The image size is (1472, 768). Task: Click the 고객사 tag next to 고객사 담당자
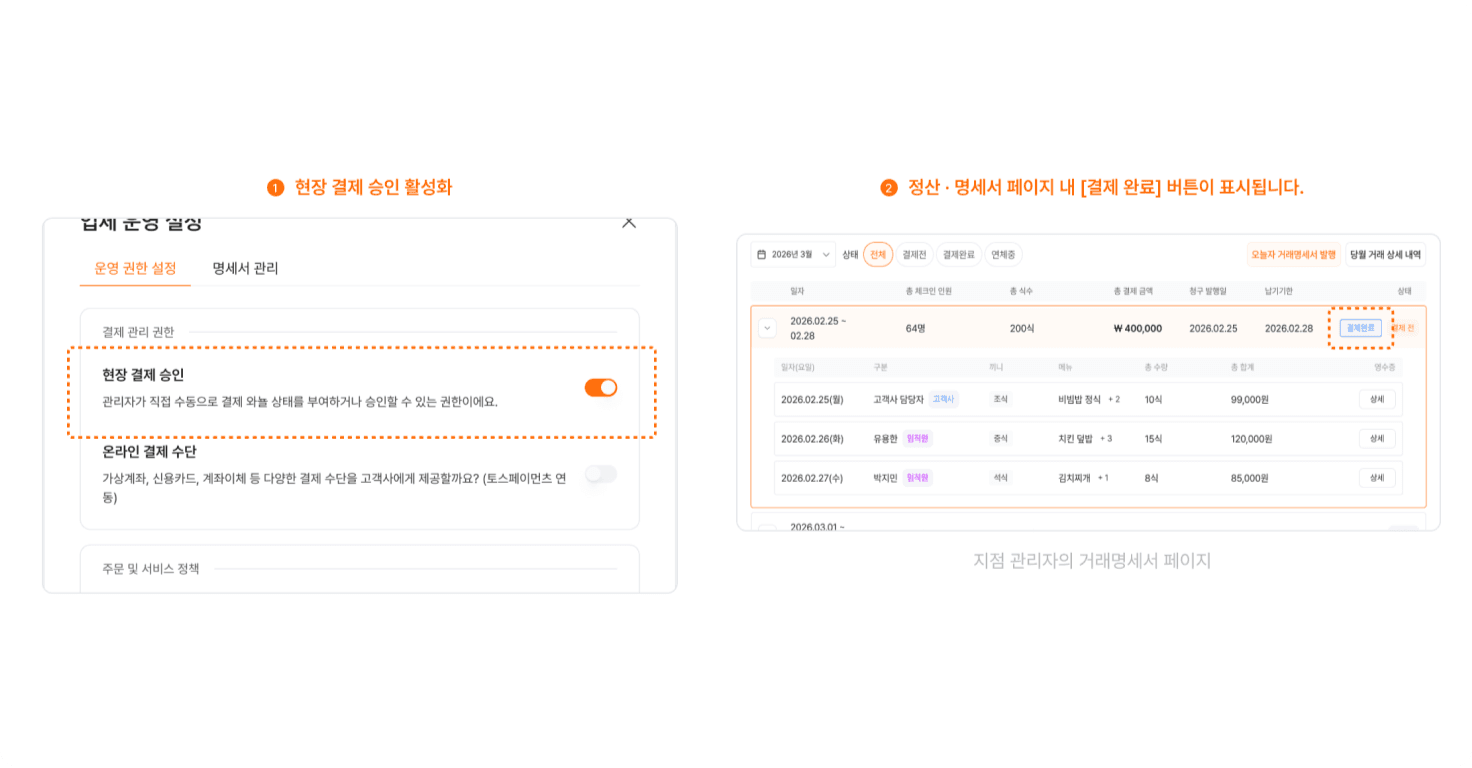click(943, 399)
